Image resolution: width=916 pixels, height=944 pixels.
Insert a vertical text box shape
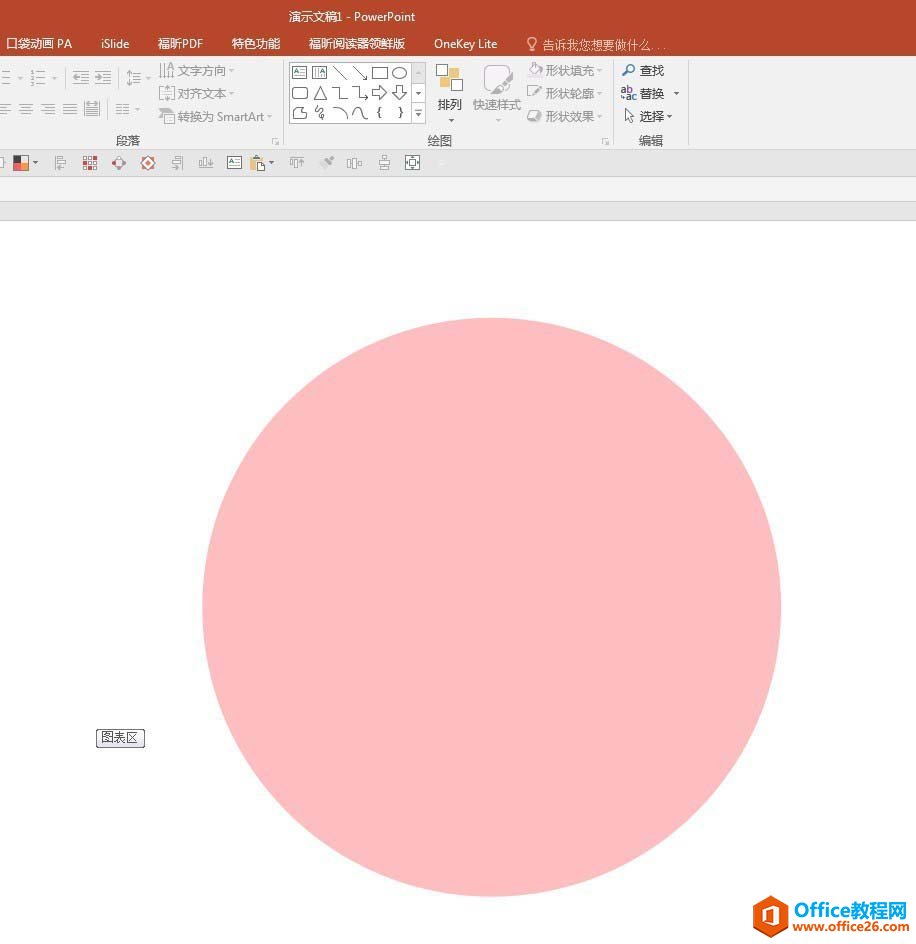click(x=319, y=73)
